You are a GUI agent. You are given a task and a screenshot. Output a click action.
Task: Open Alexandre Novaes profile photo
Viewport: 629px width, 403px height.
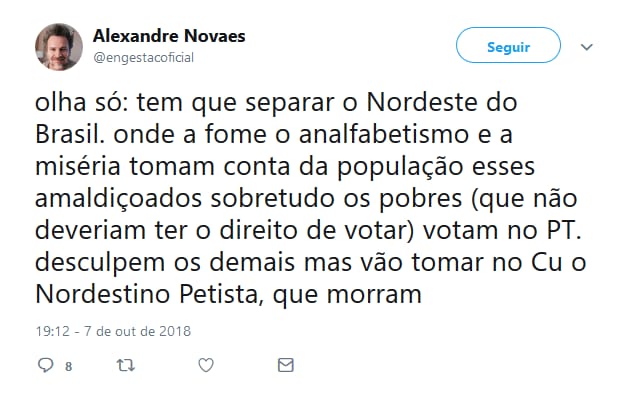coord(59,47)
